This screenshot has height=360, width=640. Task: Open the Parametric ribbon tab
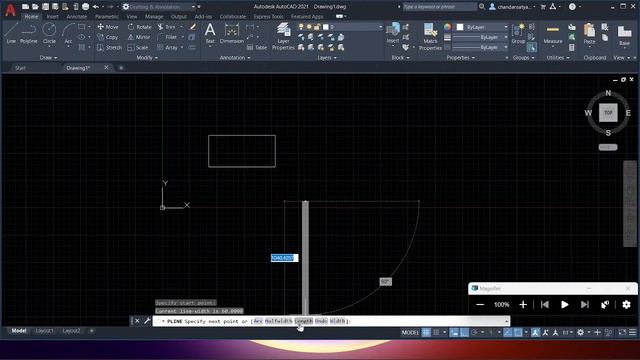[107, 17]
